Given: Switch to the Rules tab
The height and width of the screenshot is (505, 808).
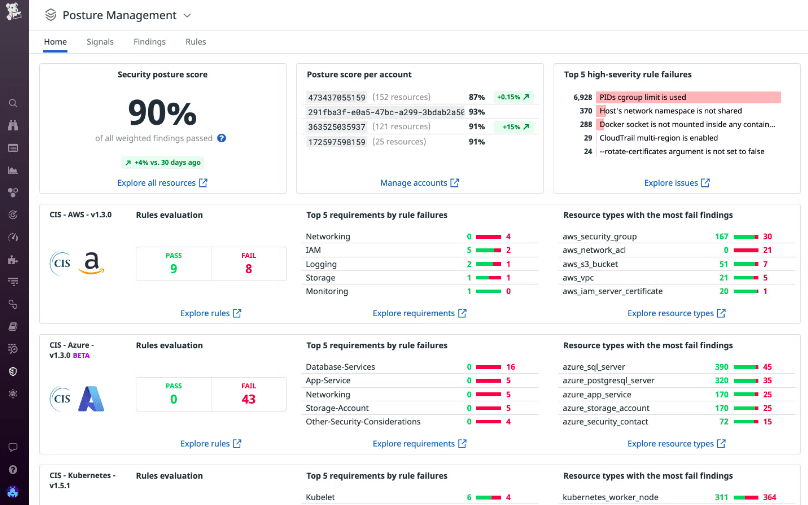Looking at the screenshot, I should [196, 42].
